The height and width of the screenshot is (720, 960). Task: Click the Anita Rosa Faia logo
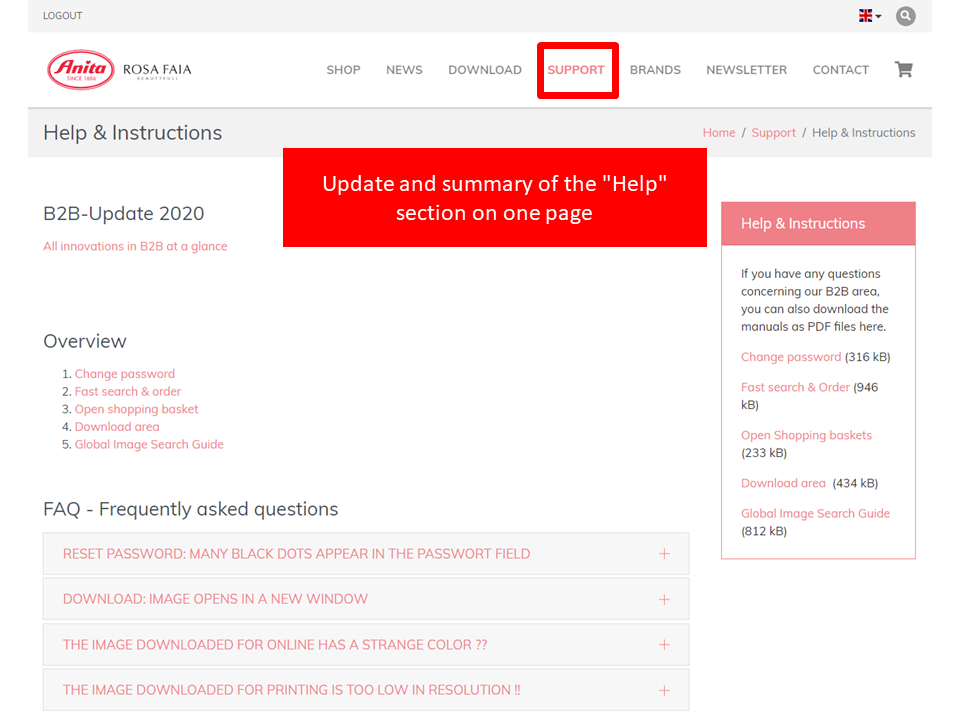(119, 70)
